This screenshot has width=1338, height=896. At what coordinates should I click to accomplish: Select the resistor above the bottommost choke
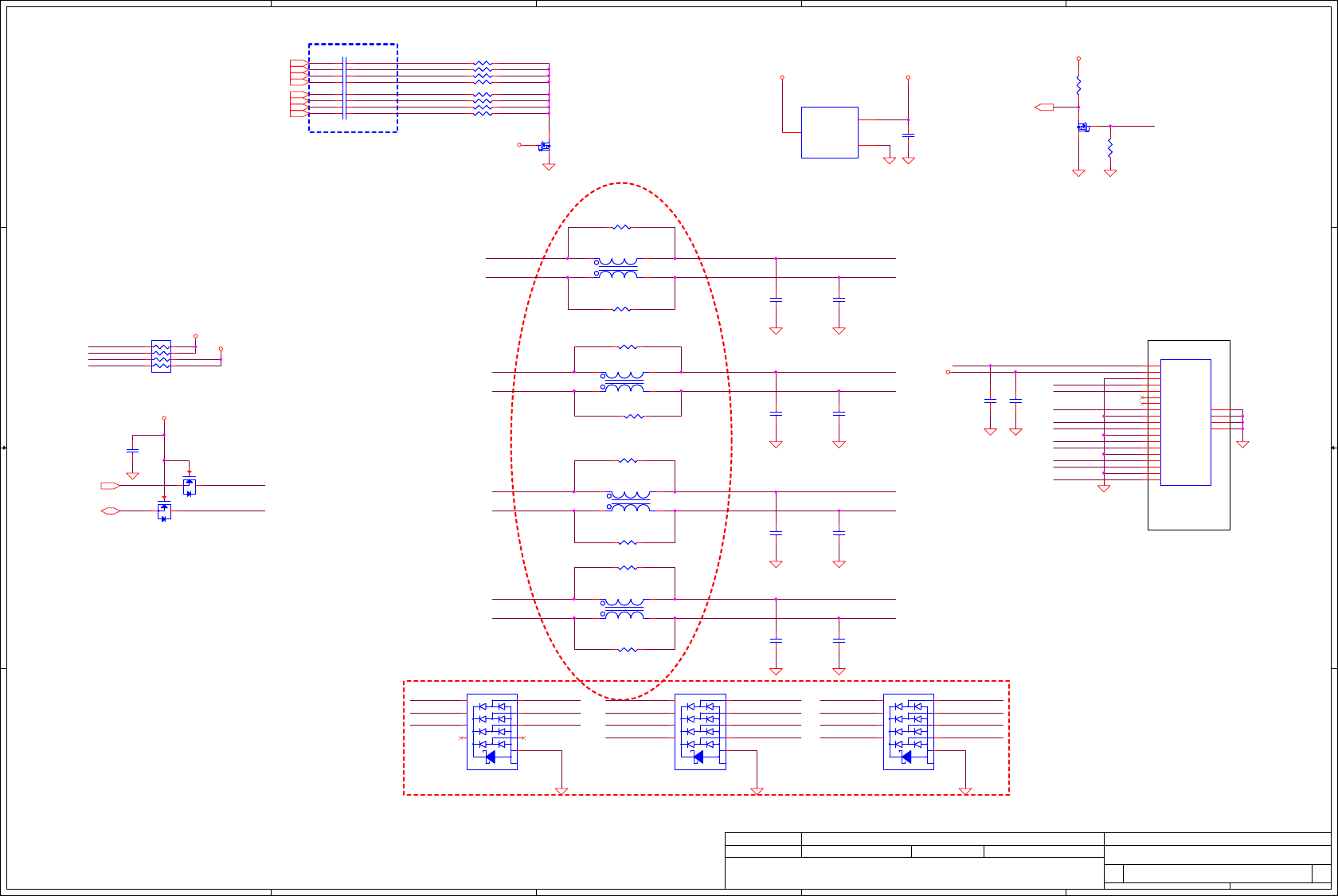[x=628, y=568]
